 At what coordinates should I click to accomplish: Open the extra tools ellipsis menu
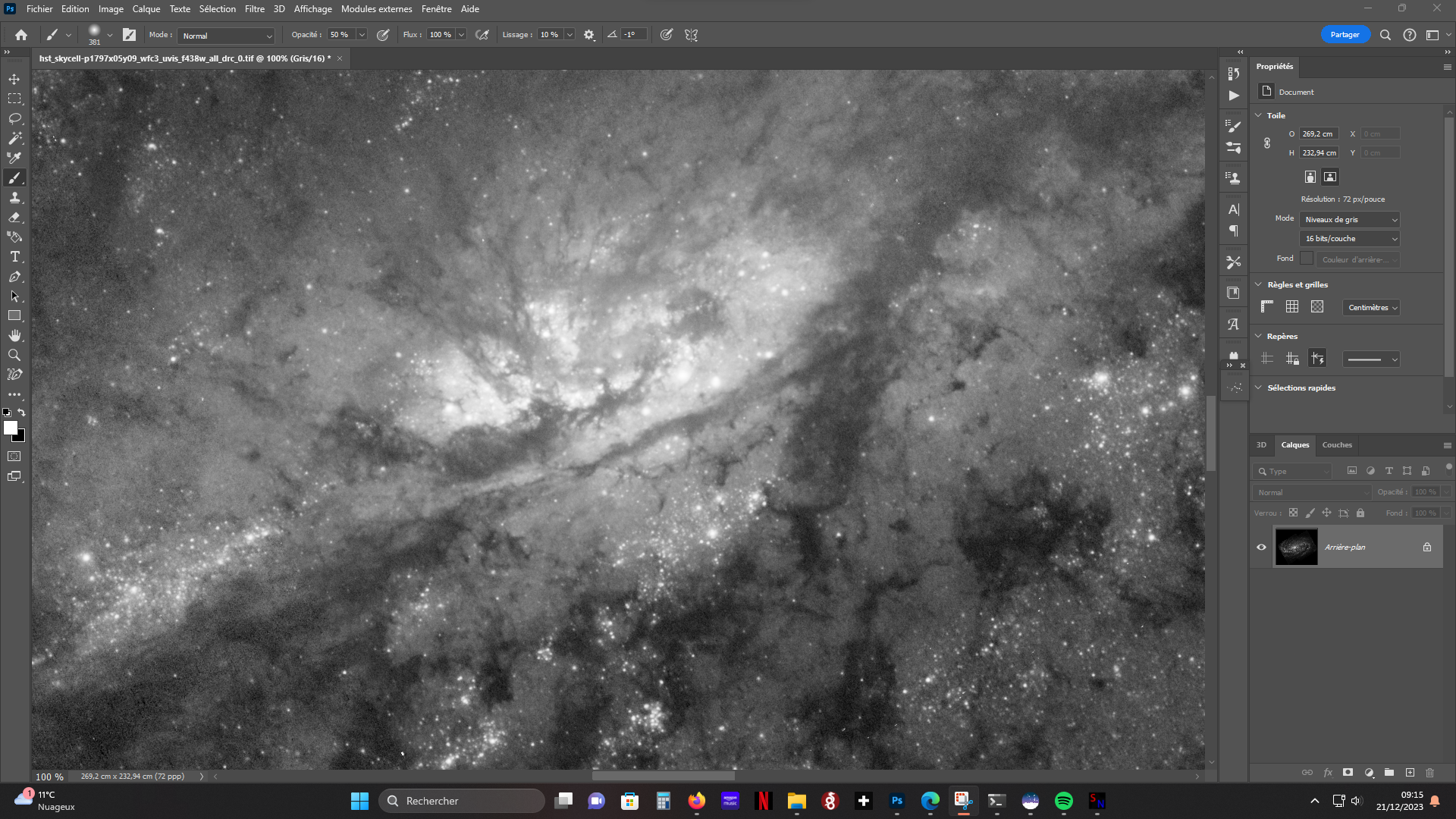point(14,394)
